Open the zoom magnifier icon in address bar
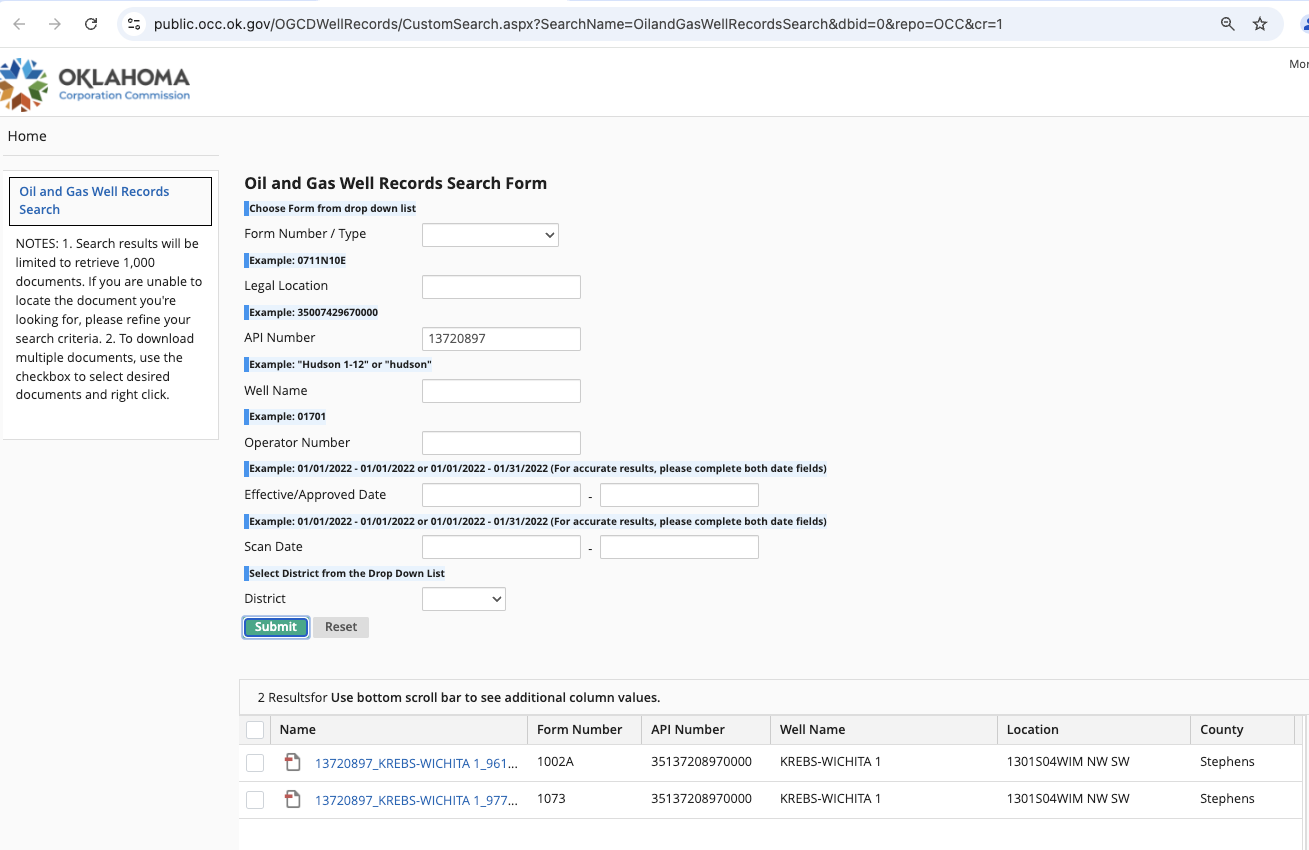The image size is (1309, 850). pyautogui.click(x=1227, y=24)
